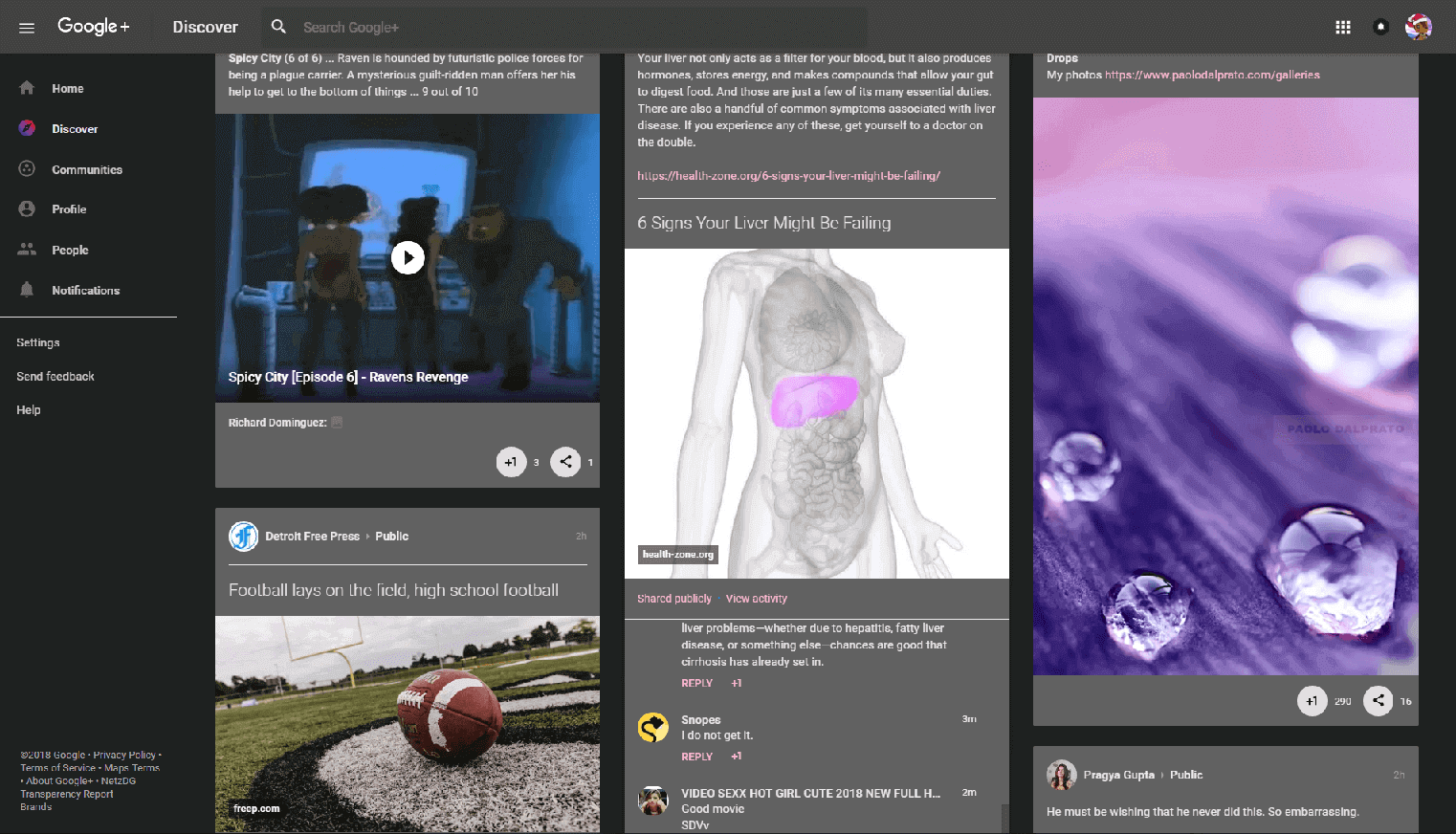Open the notifications circle in header
The image size is (1456, 834).
[1380, 27]
